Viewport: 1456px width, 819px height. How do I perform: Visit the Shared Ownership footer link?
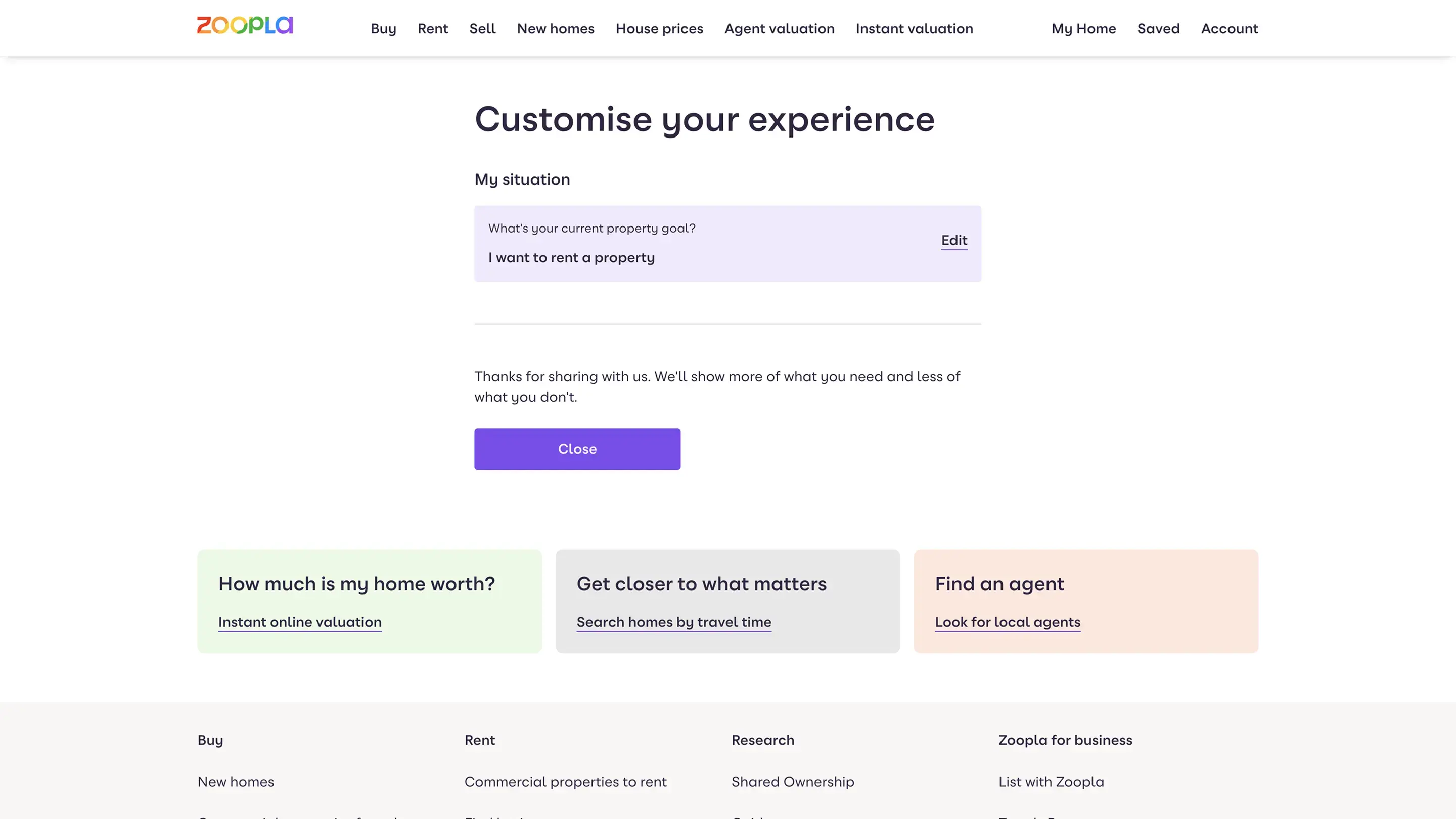792,782
